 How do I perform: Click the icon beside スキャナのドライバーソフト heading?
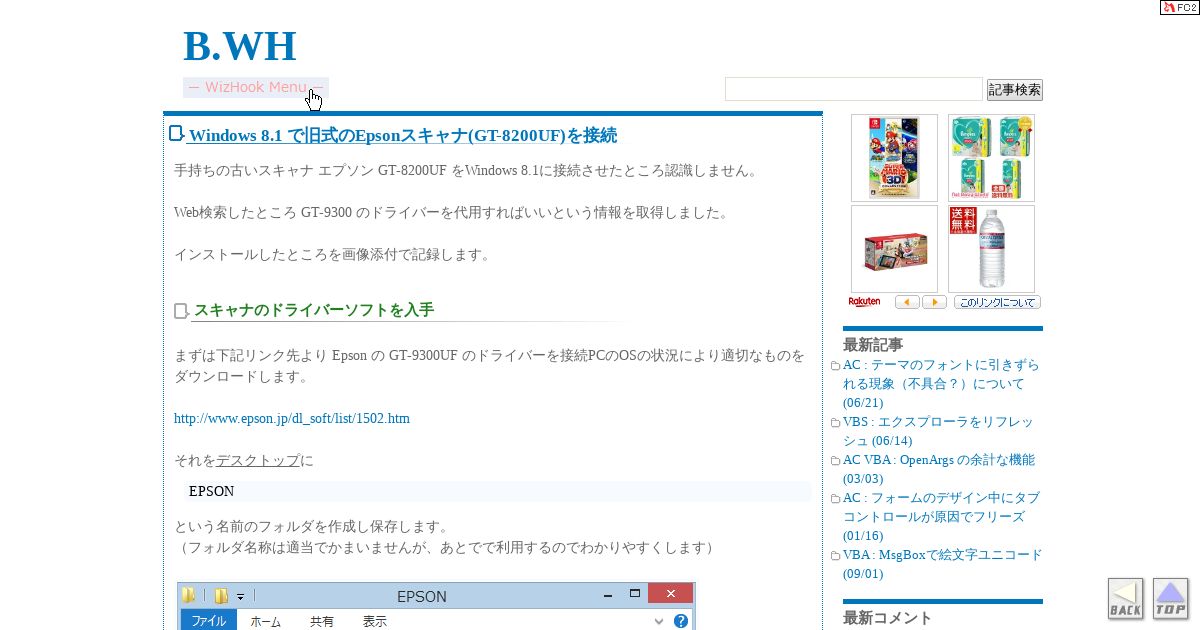click(x=181, y=311)
